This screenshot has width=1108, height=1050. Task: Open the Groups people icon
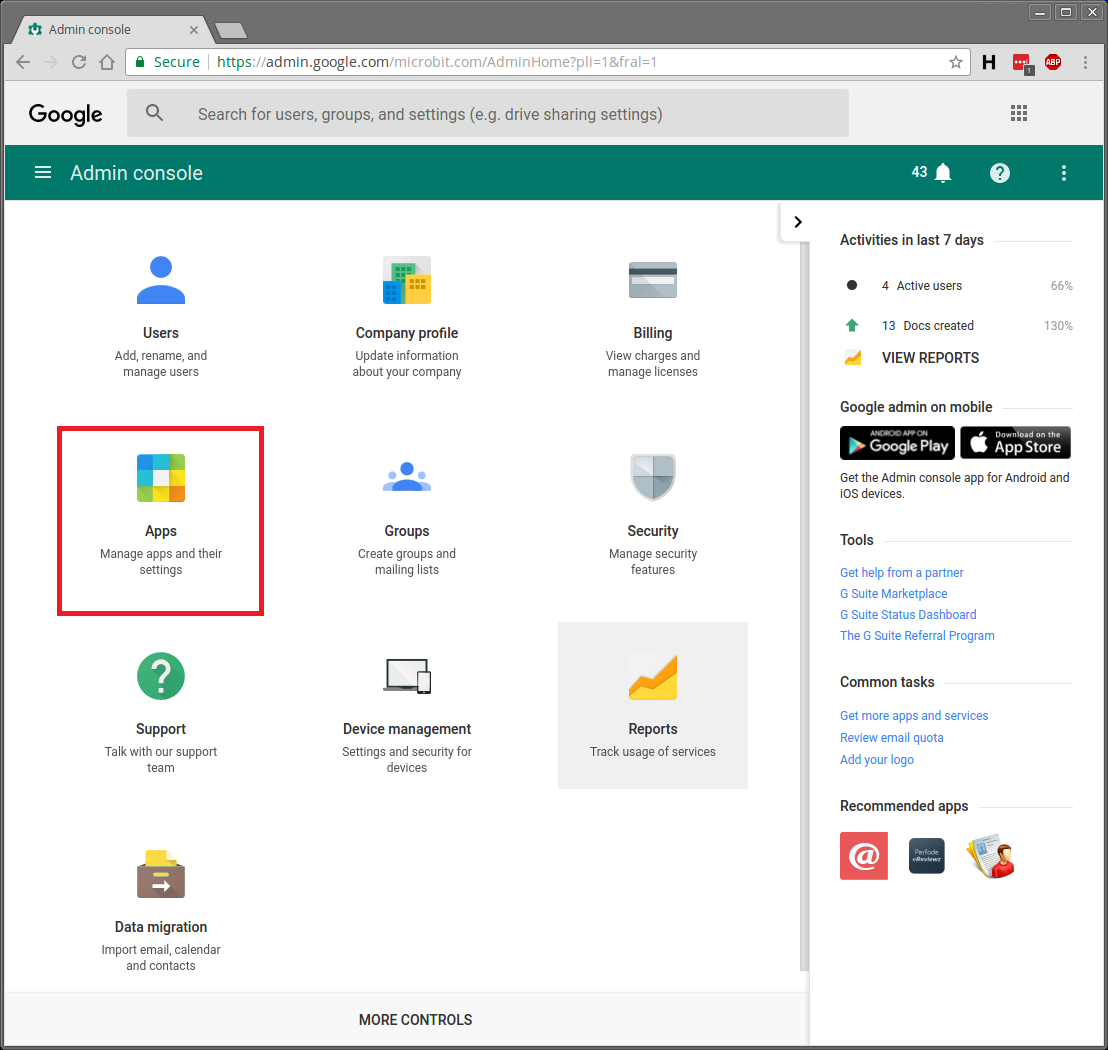(406, 476)
